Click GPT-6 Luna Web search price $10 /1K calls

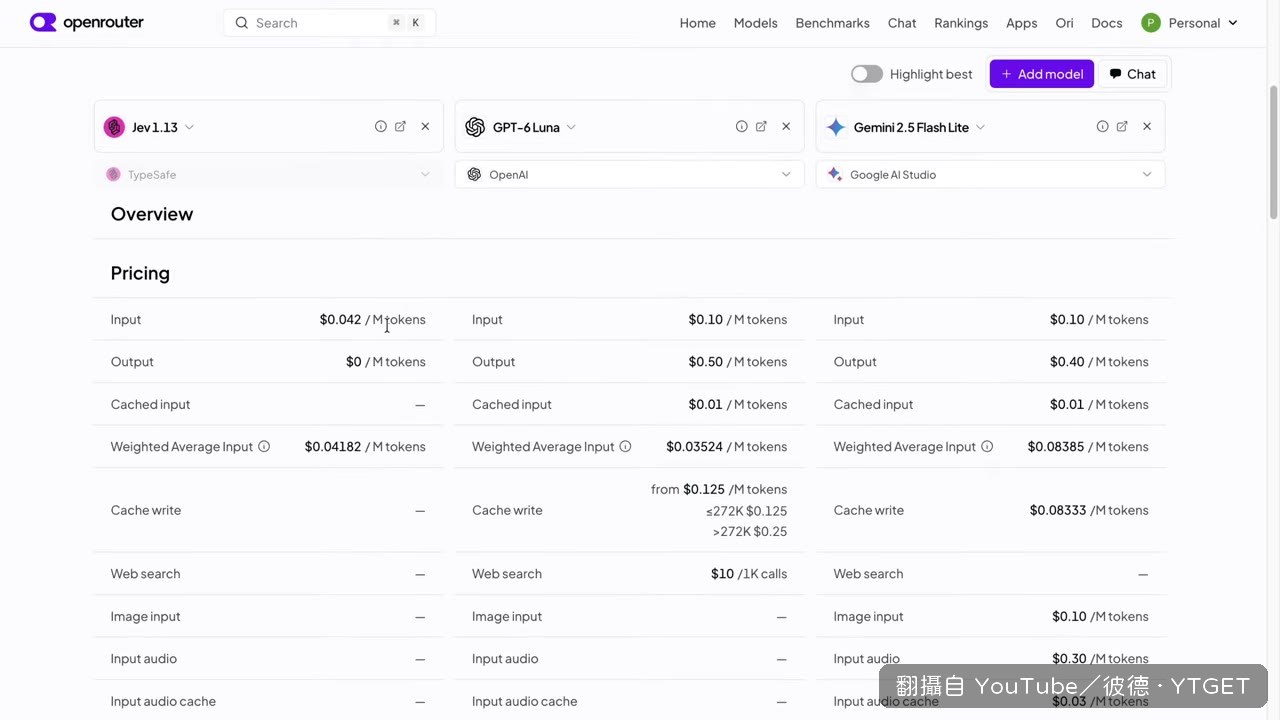point(749,574)
